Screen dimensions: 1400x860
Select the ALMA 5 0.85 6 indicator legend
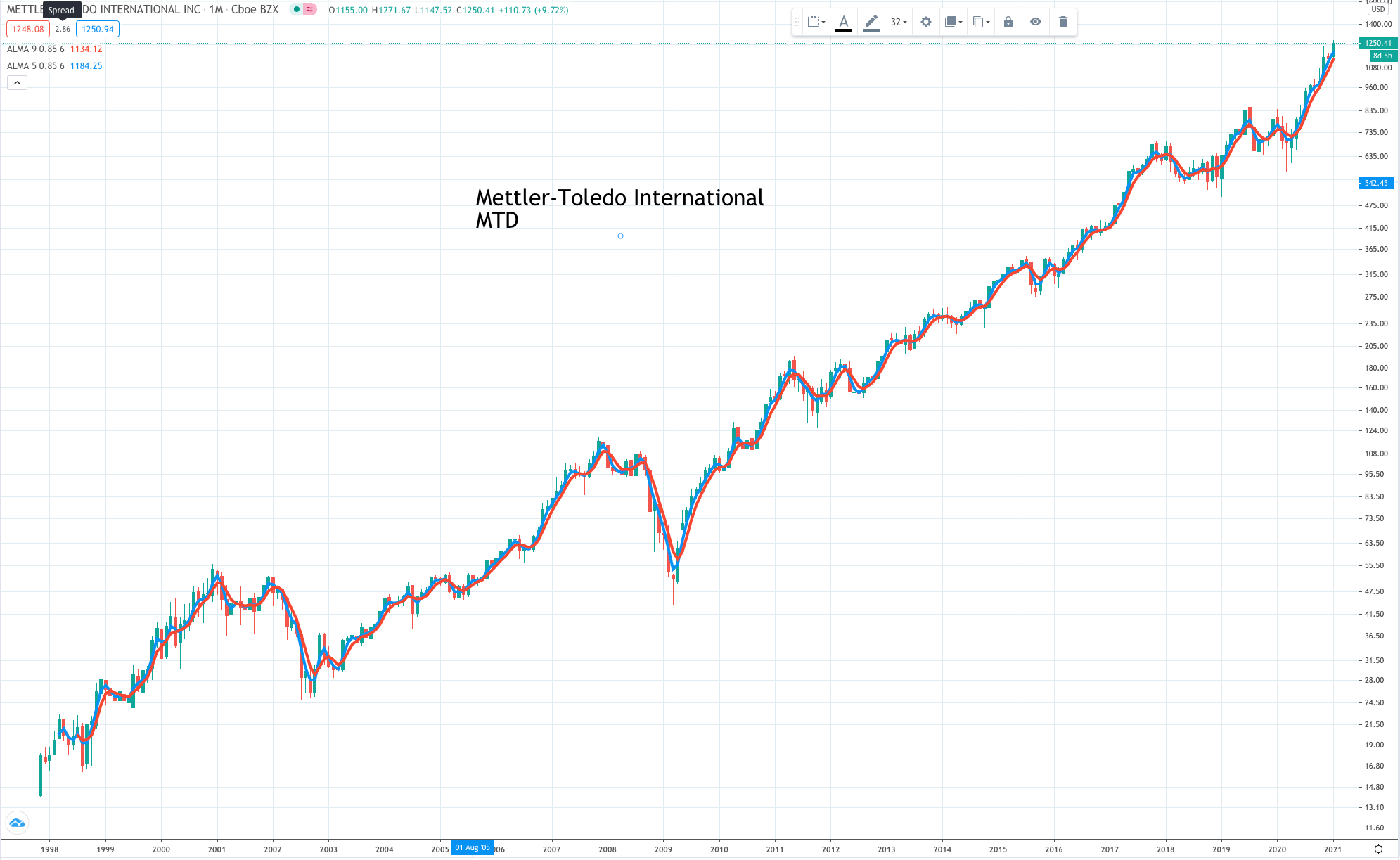point(36,65)
